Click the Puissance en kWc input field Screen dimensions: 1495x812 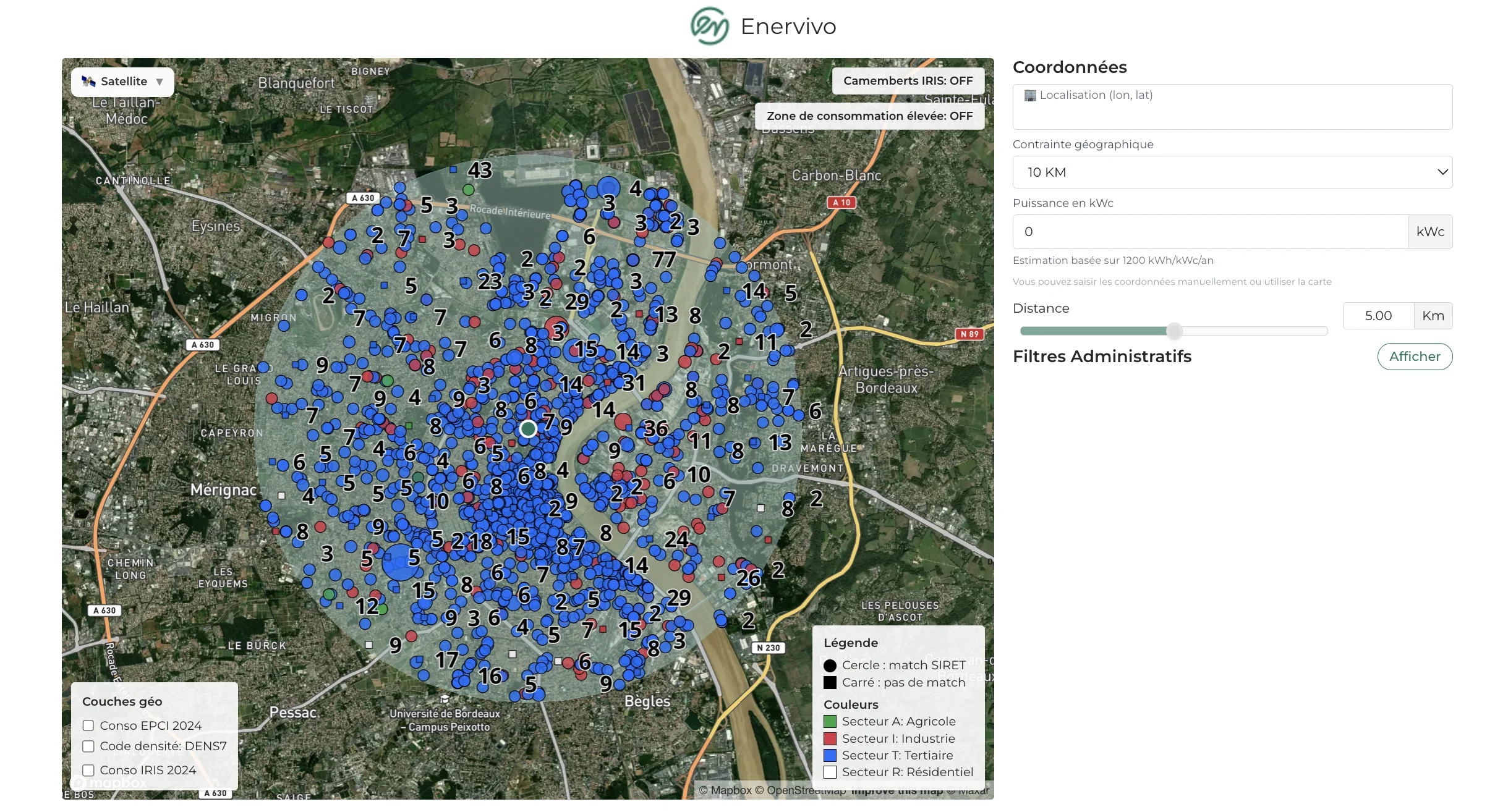[x=1210, y=232]
